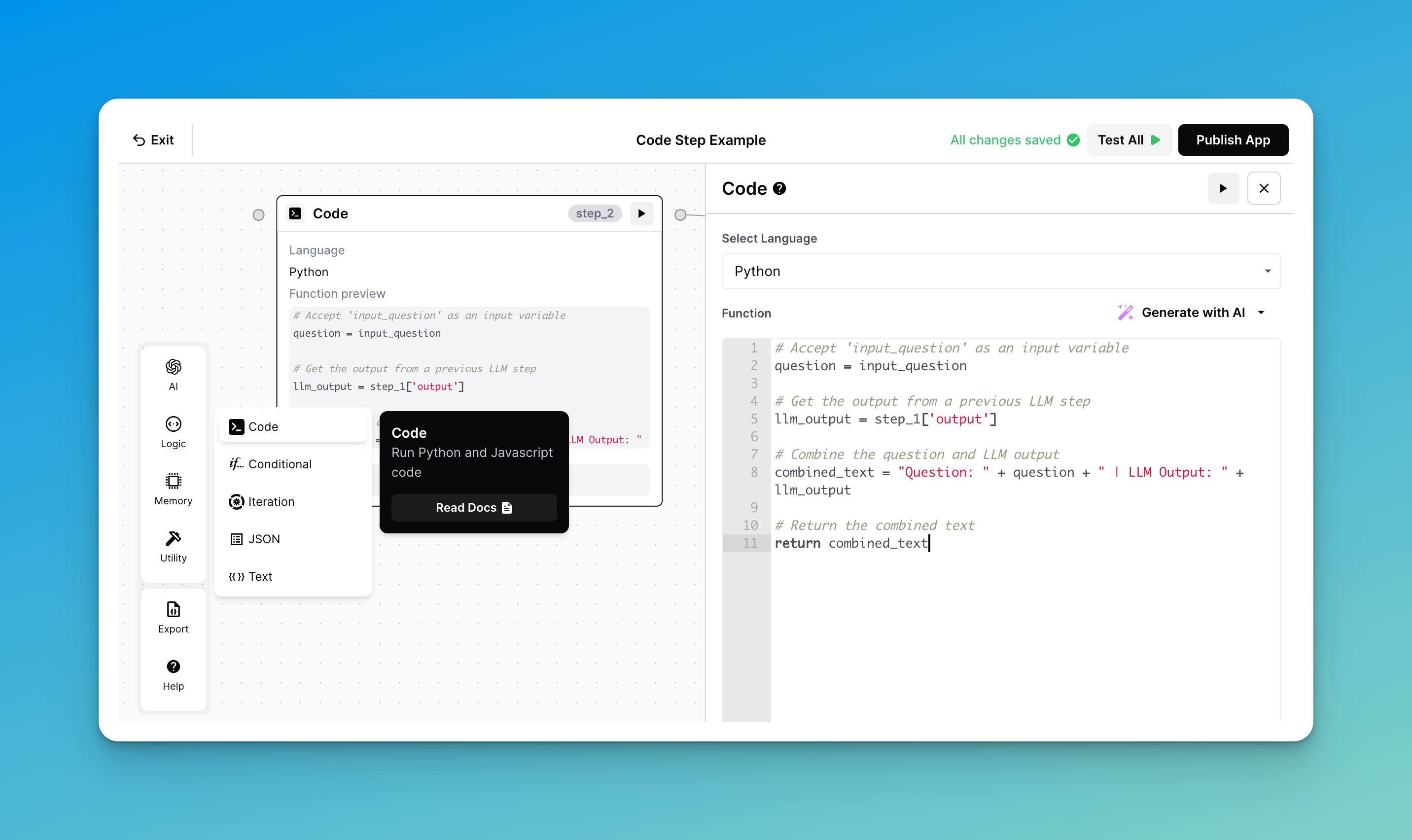
Task: Select Iteration from the Logic menu
Action: pyautogui.click(x=271, y=501)
